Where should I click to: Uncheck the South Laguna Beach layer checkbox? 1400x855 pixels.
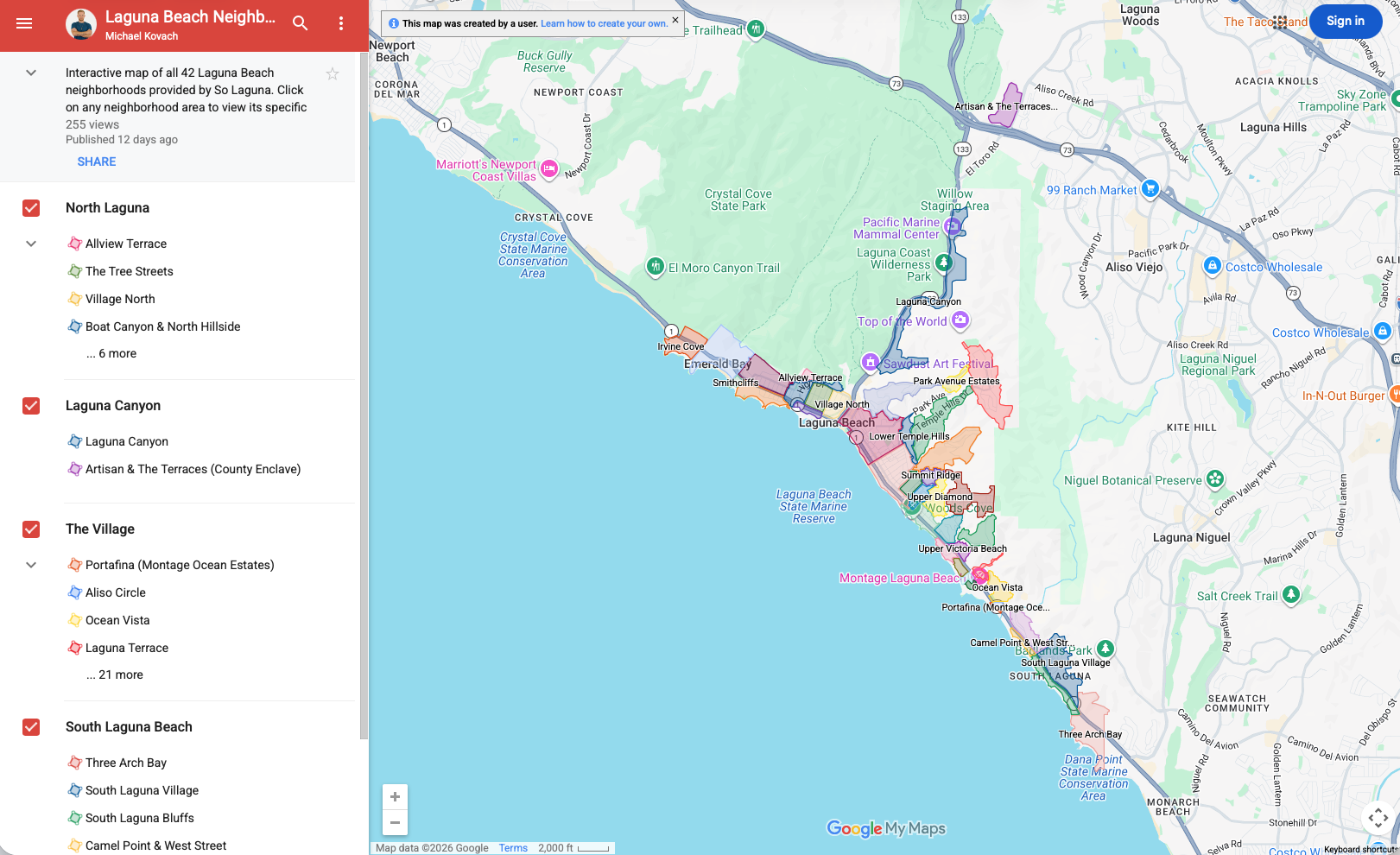pyautogui.click(x=31, y=727)
